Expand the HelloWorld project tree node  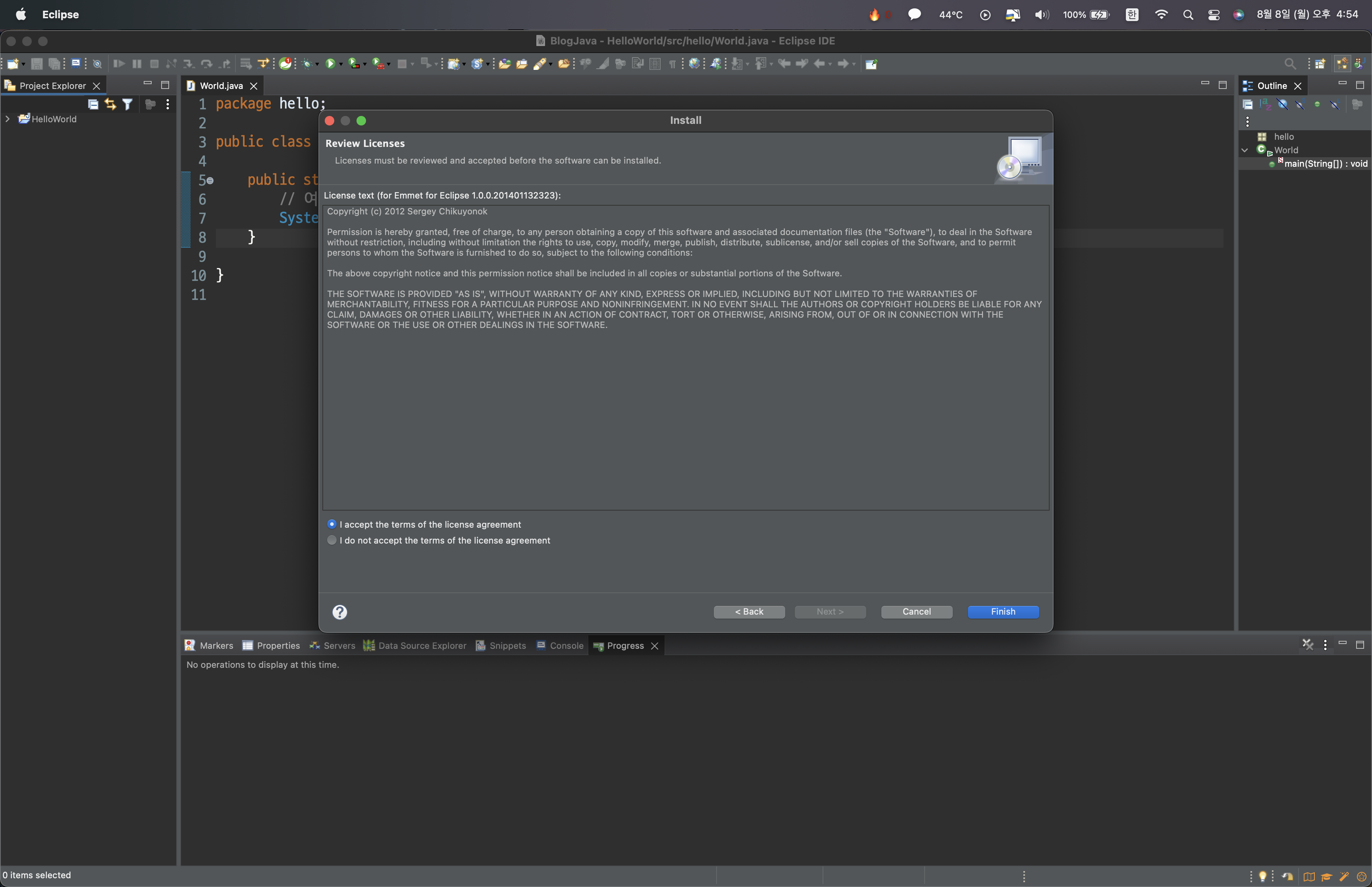[8, 119]
